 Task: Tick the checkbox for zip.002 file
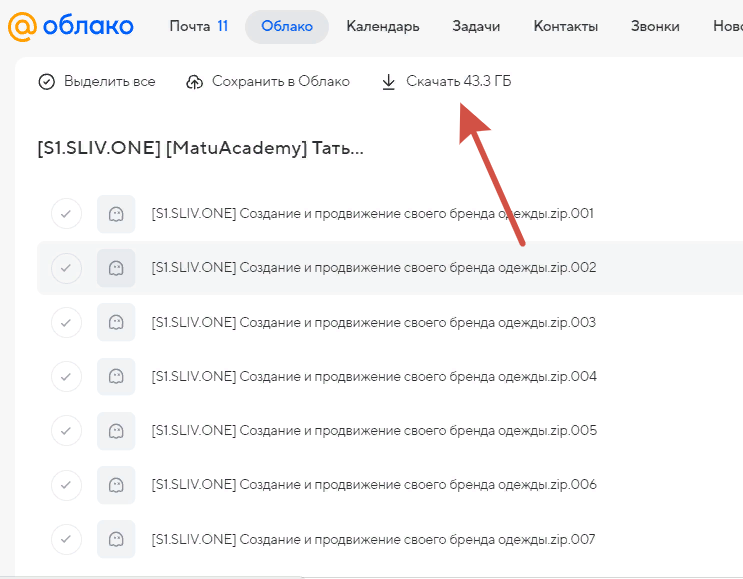pyautogui.click(x=66, y=268)
